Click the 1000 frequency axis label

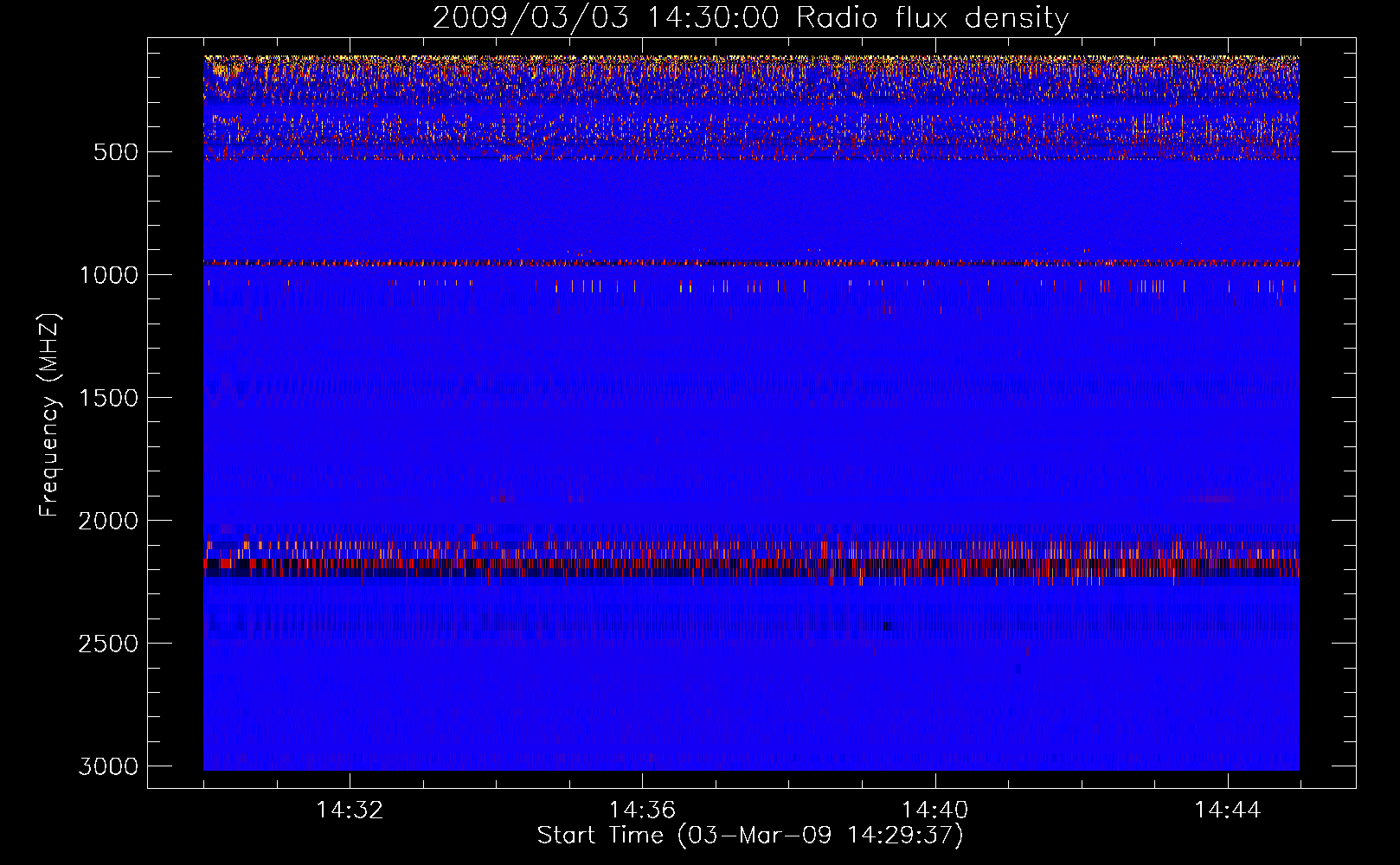[108, 275]
